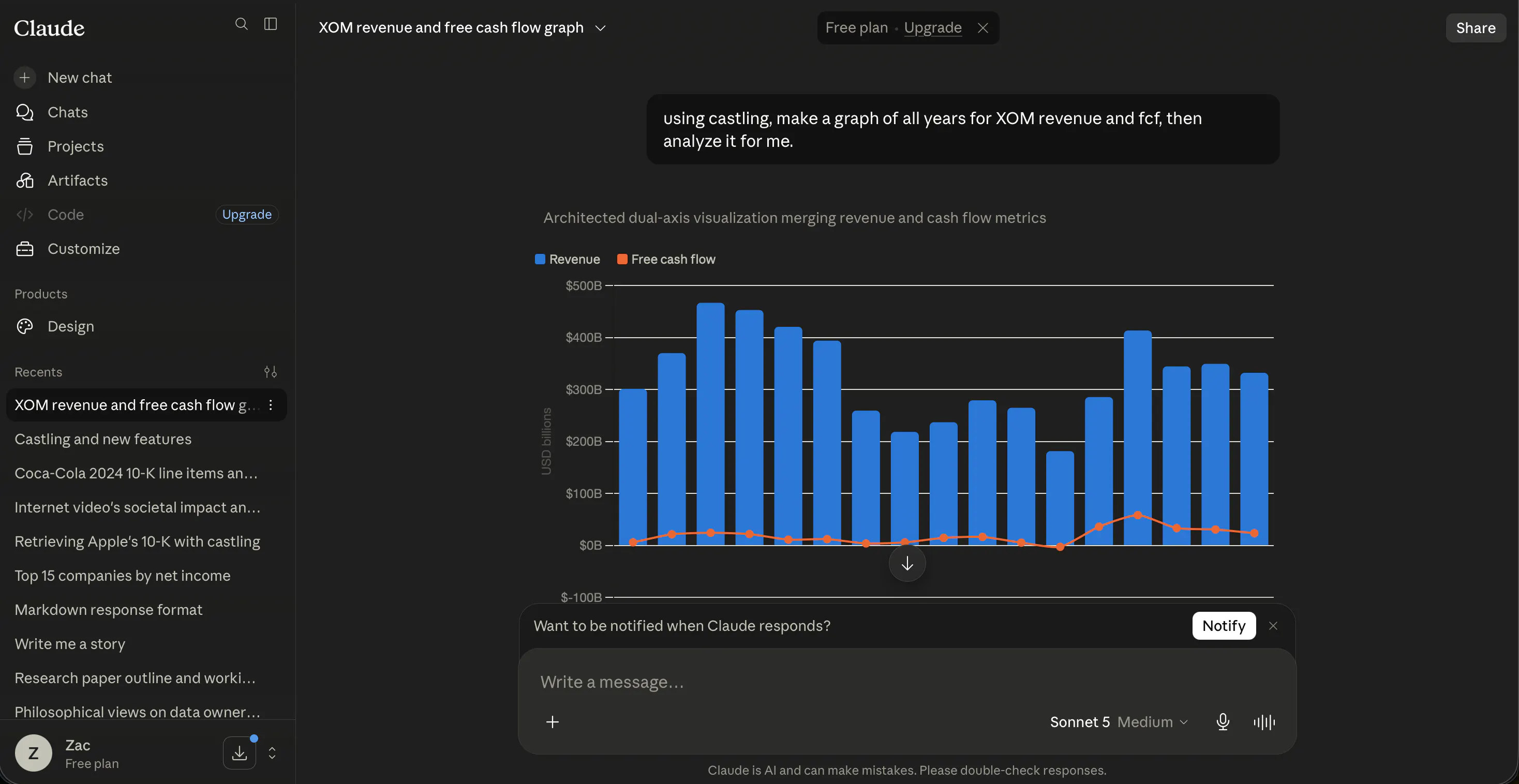Click the Notify button
The width and height of the screenshot is (1519, 784).
tap(1224, 626)
